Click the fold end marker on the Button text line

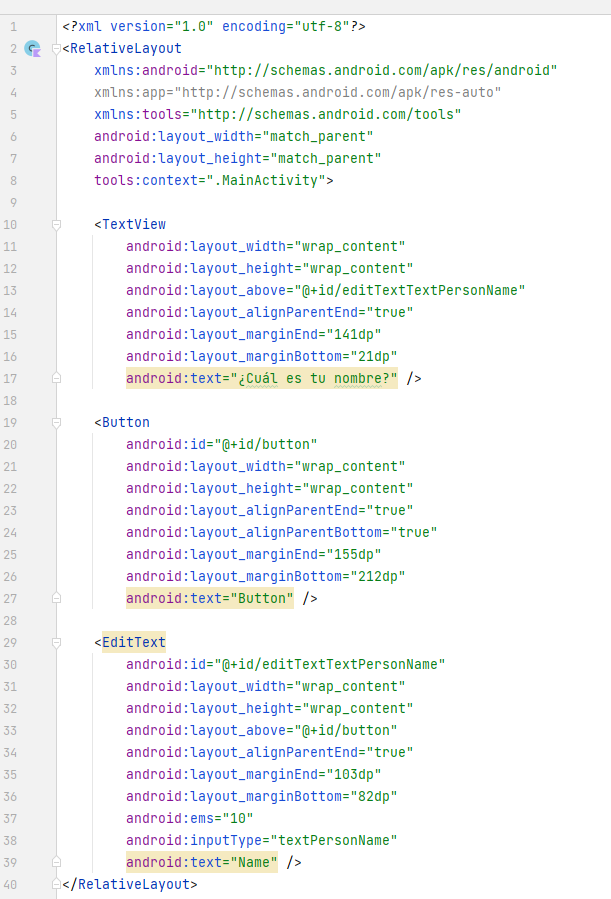coord(56,599)
